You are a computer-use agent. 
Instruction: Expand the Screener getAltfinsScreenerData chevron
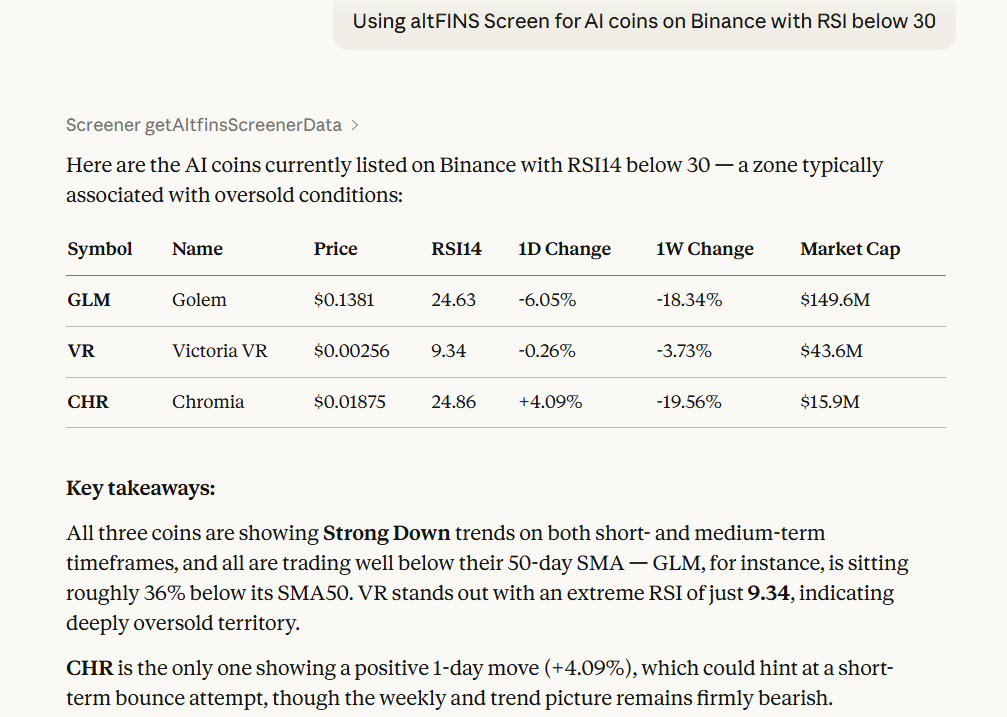[x=355, y=126]
